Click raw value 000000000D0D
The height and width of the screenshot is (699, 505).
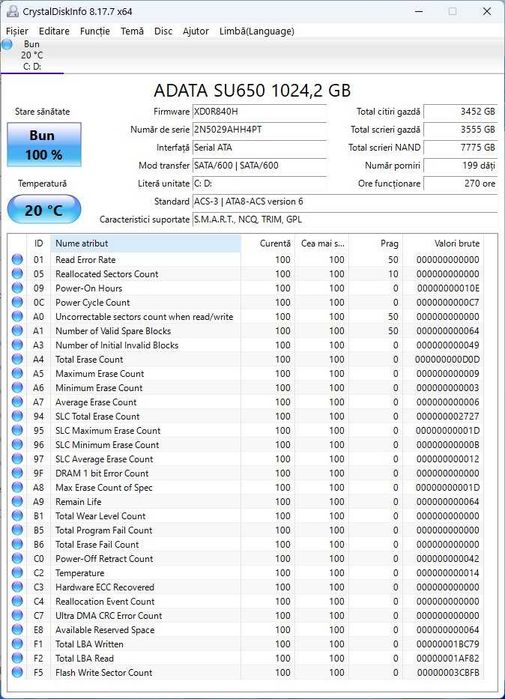click(447, 359)
